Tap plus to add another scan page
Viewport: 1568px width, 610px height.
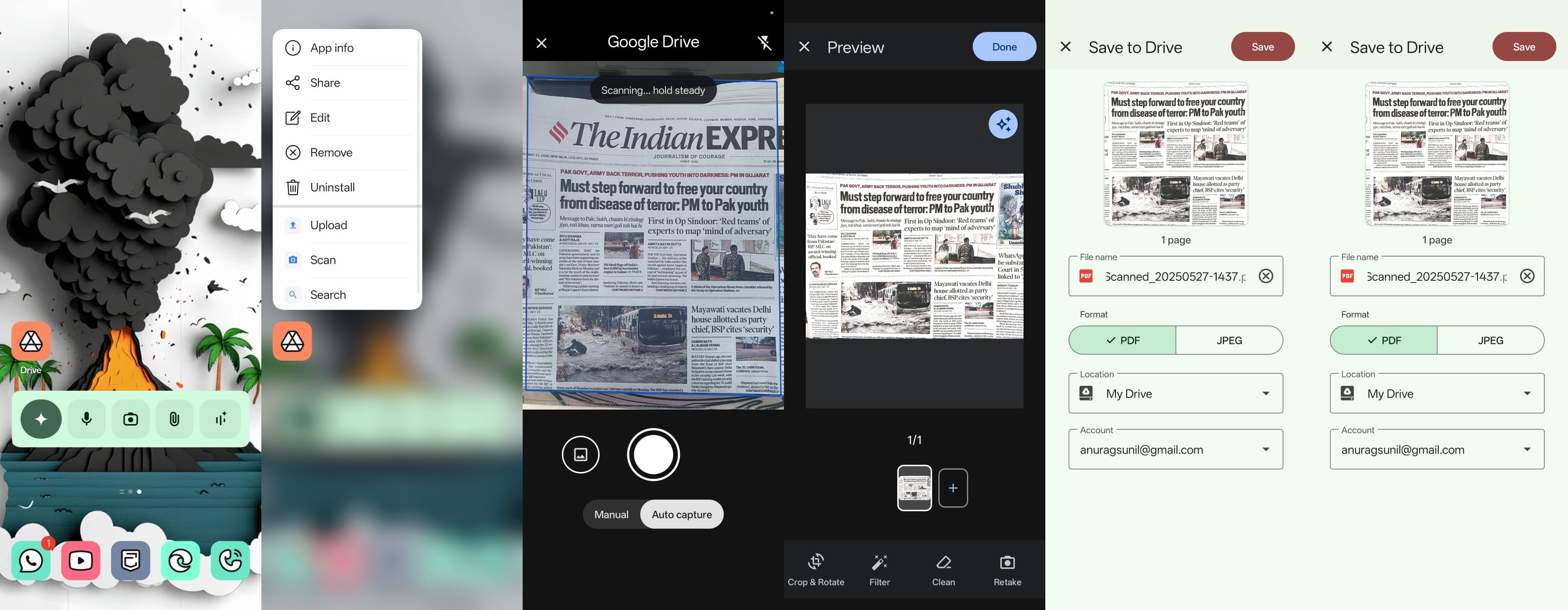952,487
